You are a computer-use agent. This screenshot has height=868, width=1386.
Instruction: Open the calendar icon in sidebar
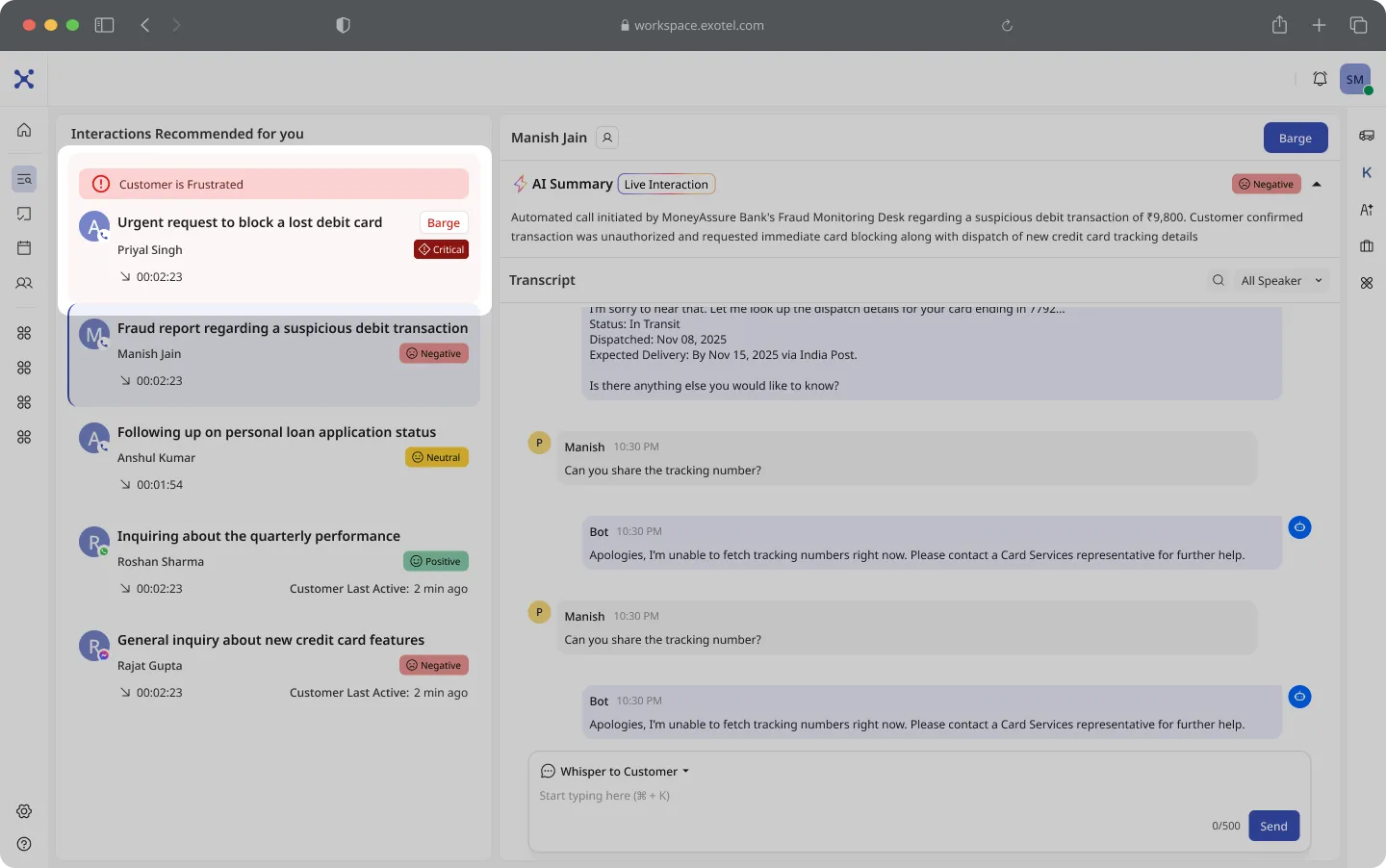coord(24,248)
